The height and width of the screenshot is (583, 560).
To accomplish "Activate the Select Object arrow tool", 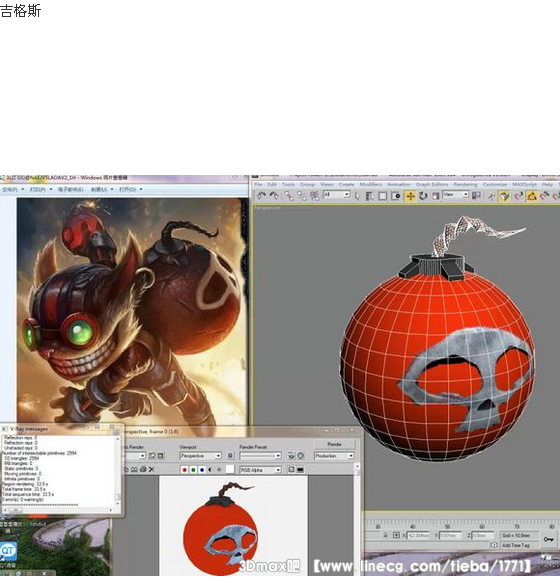I will tap(357, 196).
